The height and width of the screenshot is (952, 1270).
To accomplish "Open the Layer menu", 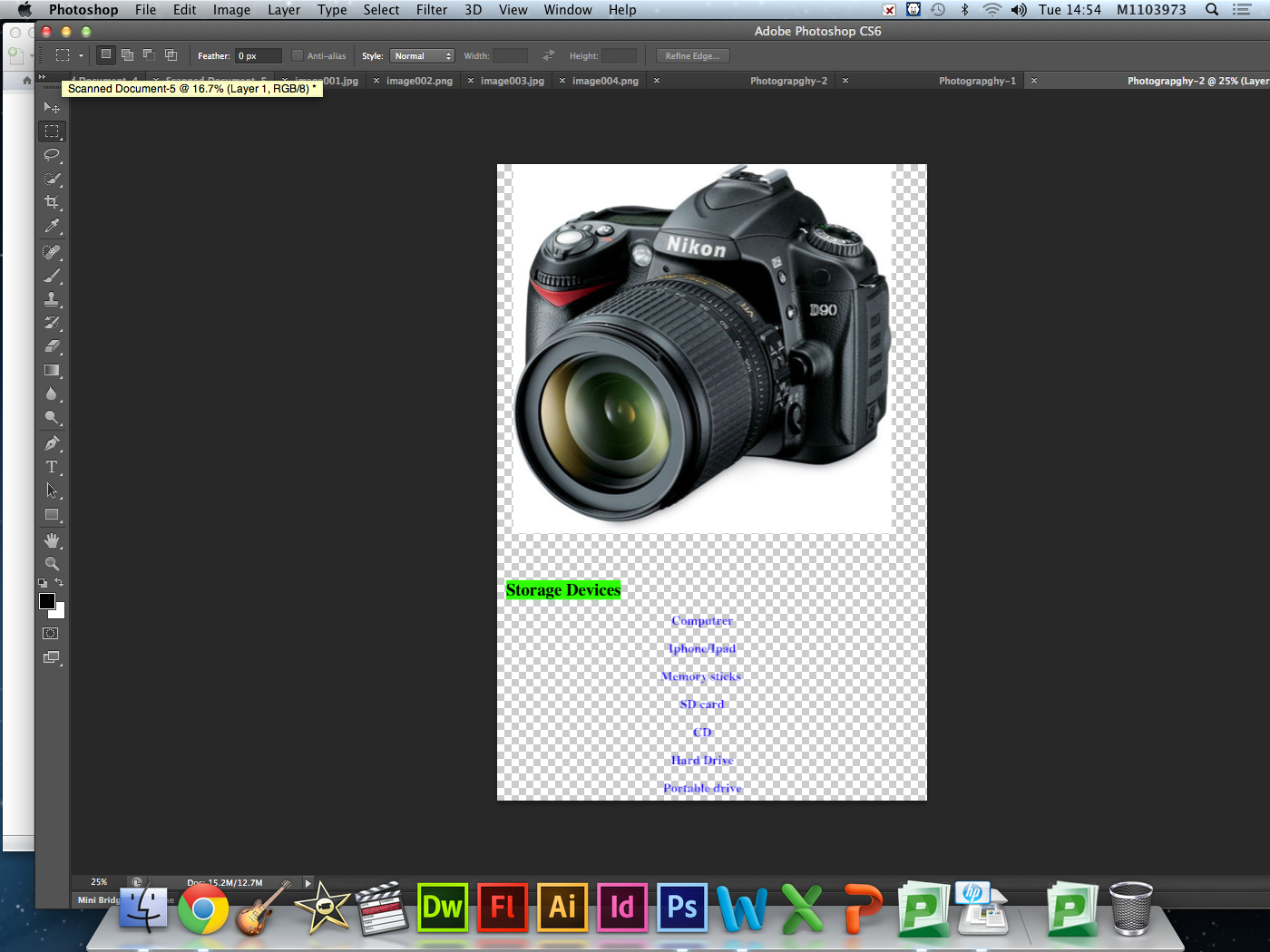I will click(x=284, y=10).
